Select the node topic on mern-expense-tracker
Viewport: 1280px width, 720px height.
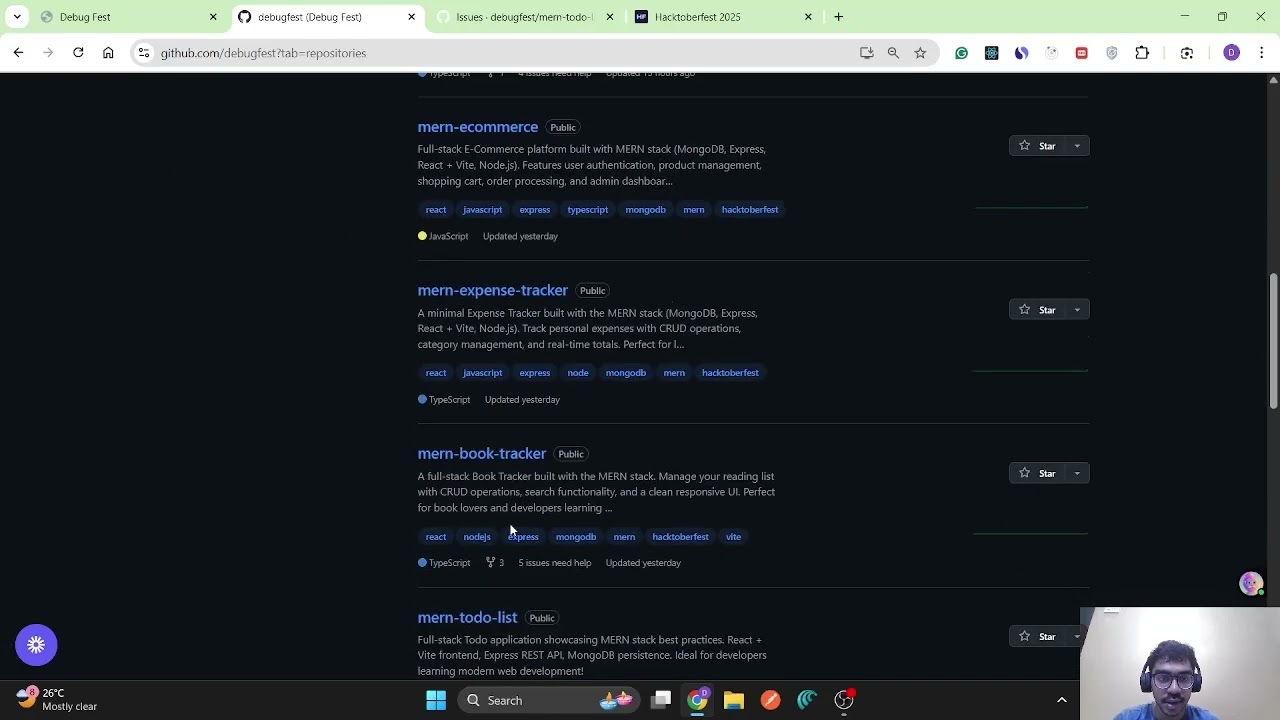tap(577, 373)
